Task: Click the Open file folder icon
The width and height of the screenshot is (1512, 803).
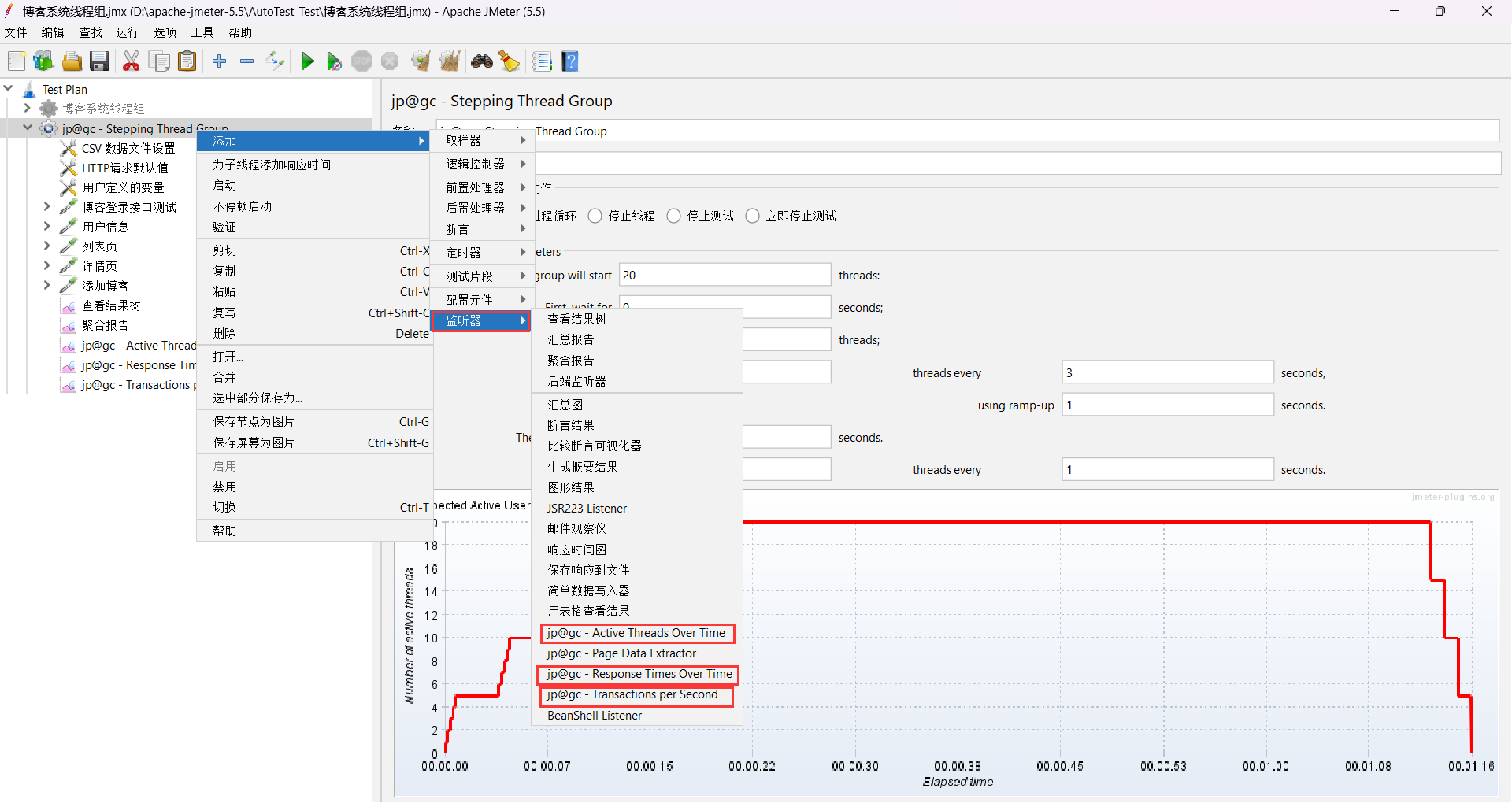Action: pos(72,61)
